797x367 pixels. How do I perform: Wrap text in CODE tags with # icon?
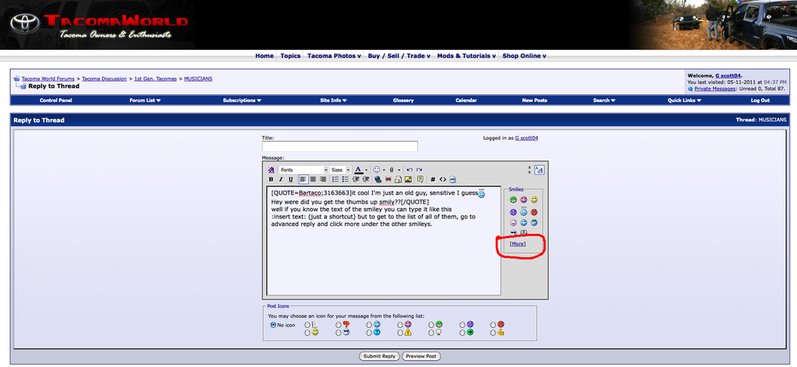pos(433,179)
